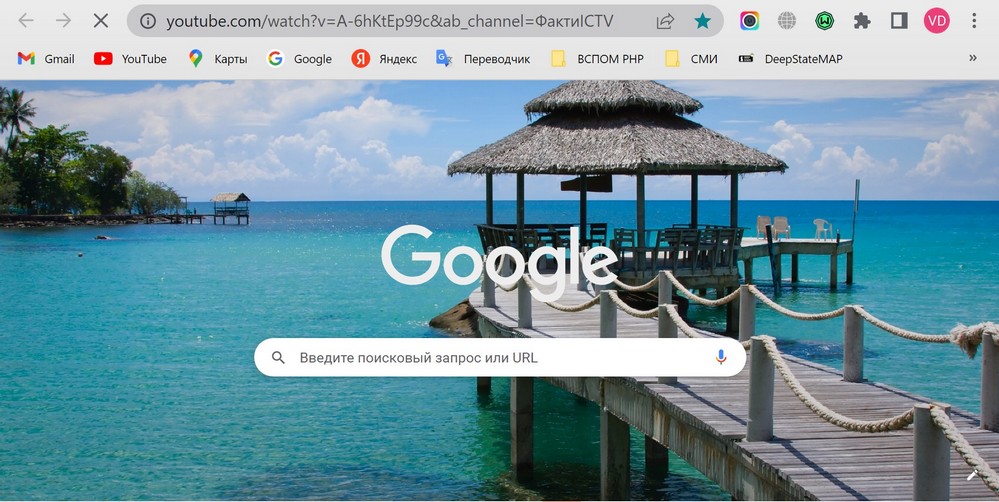Screen dimensions: 999x502
Task: Click the browser Forward arrow
Action: click(x=63, y=21)
